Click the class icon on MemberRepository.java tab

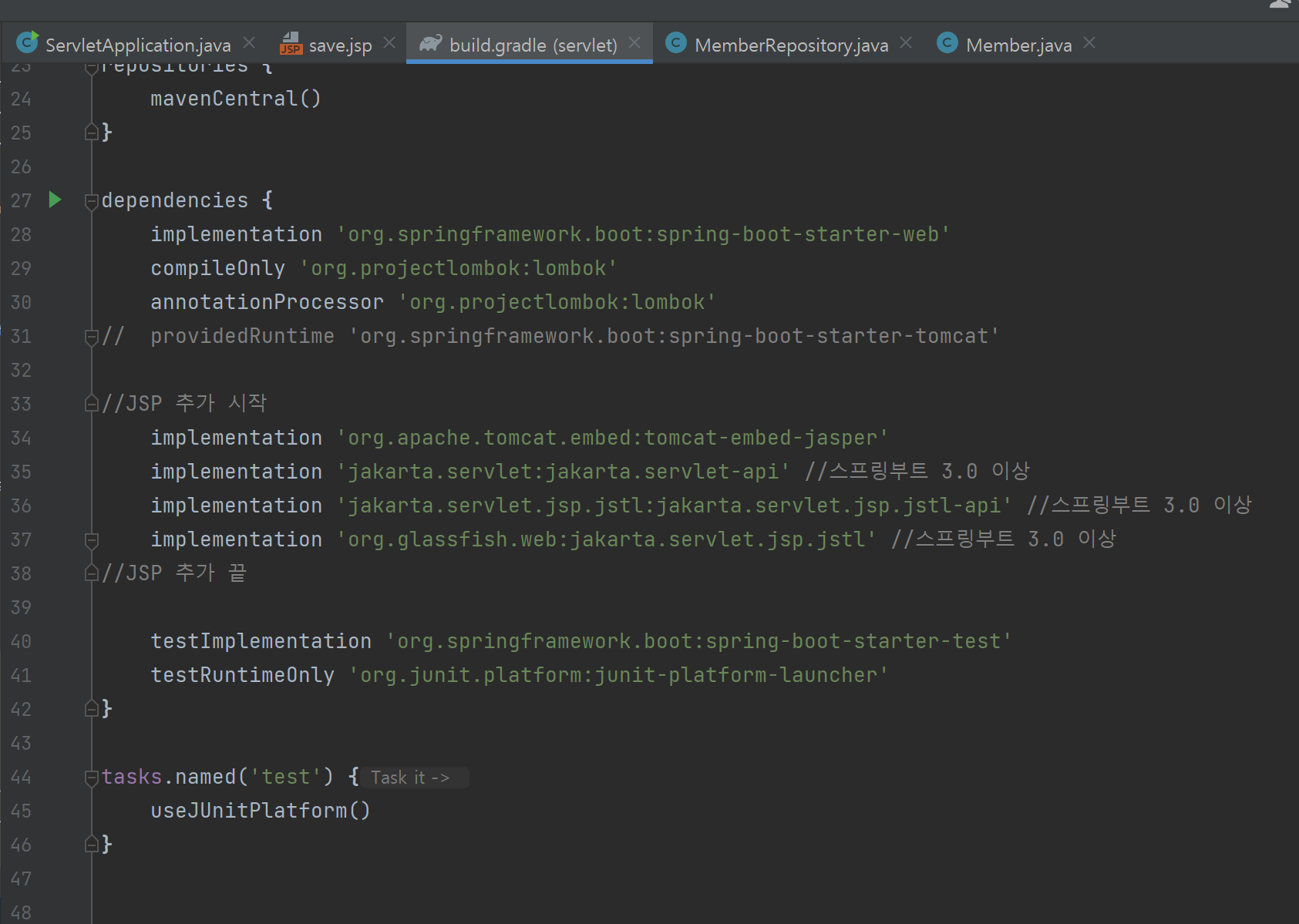coord(676,42)
